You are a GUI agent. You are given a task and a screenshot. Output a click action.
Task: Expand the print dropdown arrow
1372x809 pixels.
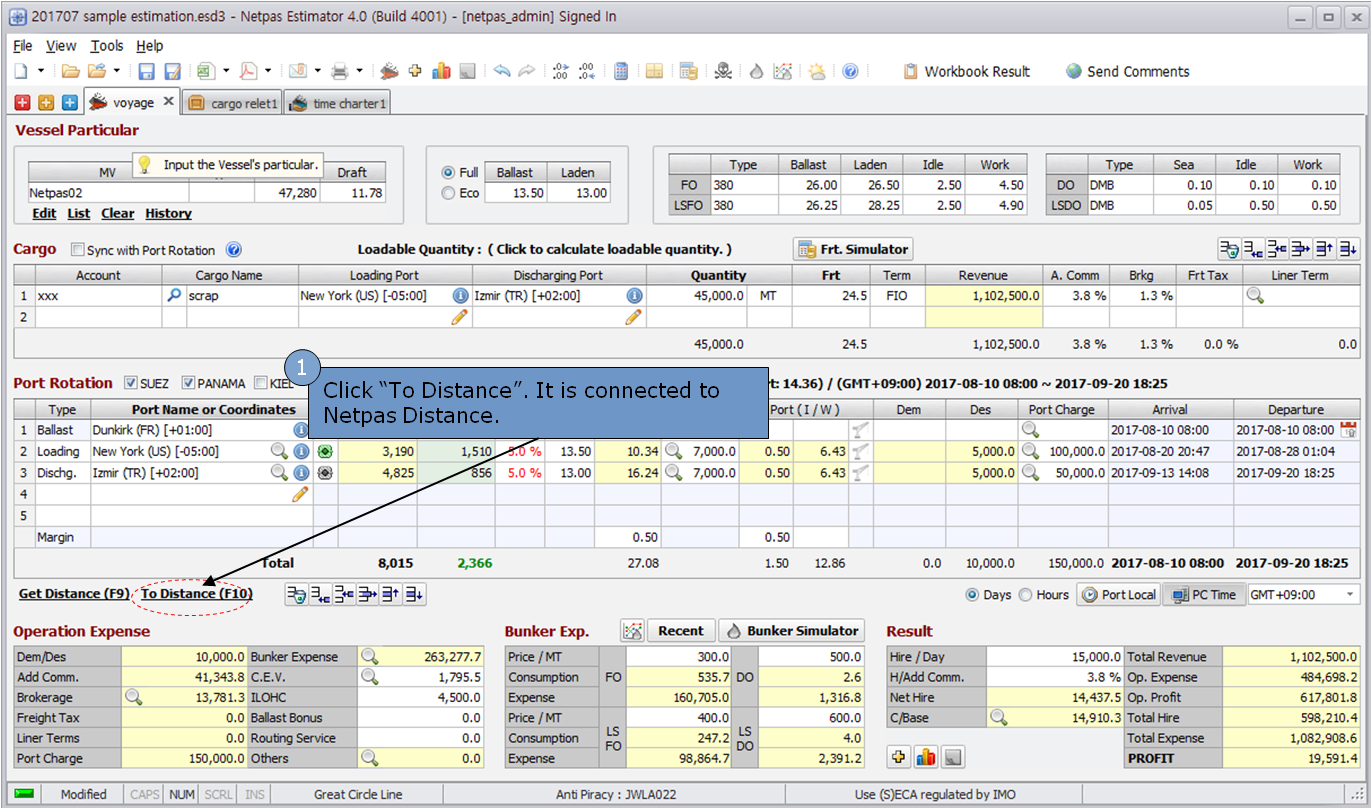[359, 71]
